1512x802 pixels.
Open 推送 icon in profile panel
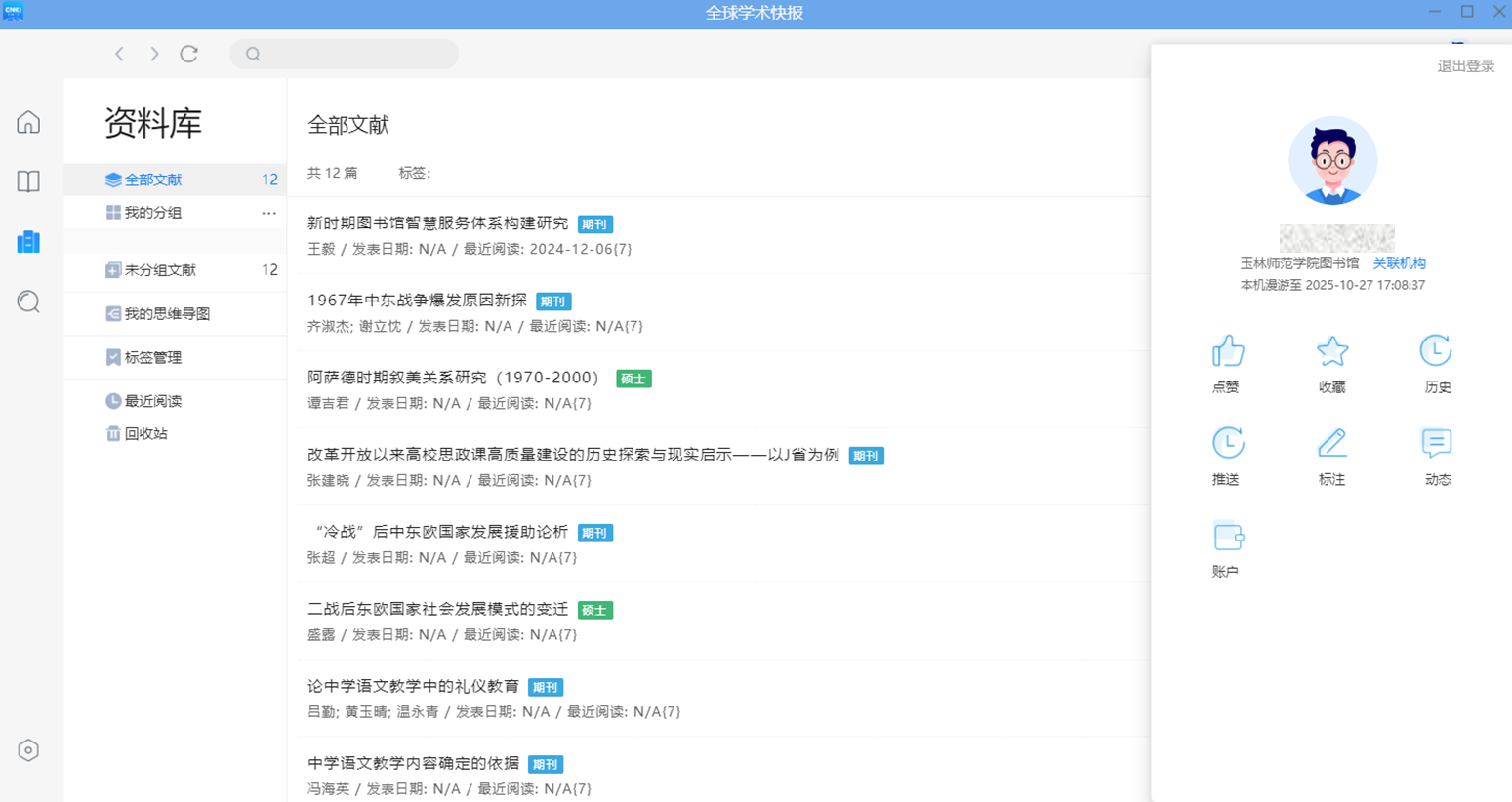1227,443
